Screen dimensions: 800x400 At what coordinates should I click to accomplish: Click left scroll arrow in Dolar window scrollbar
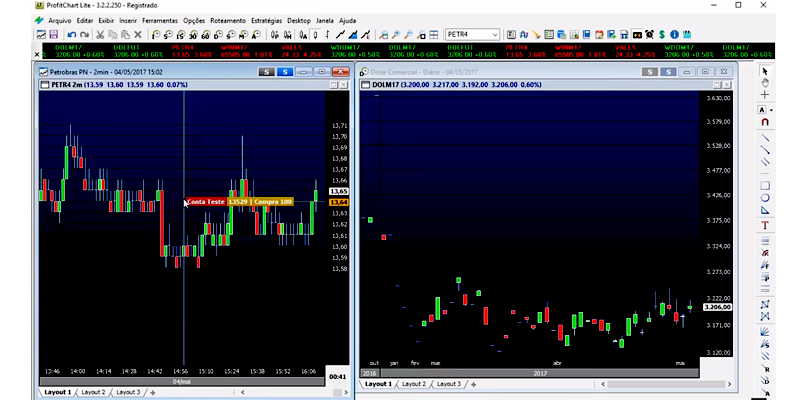[604, 384]
